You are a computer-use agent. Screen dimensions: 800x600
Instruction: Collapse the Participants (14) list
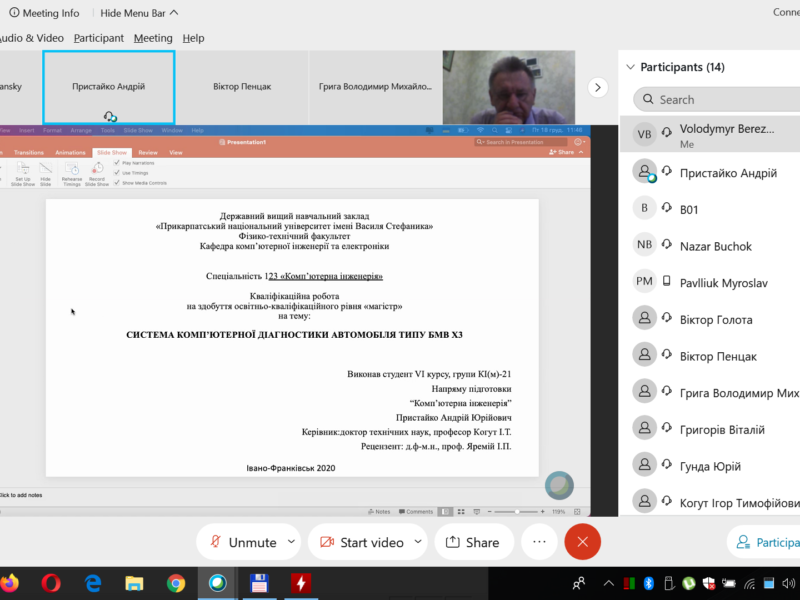point(630,67)
